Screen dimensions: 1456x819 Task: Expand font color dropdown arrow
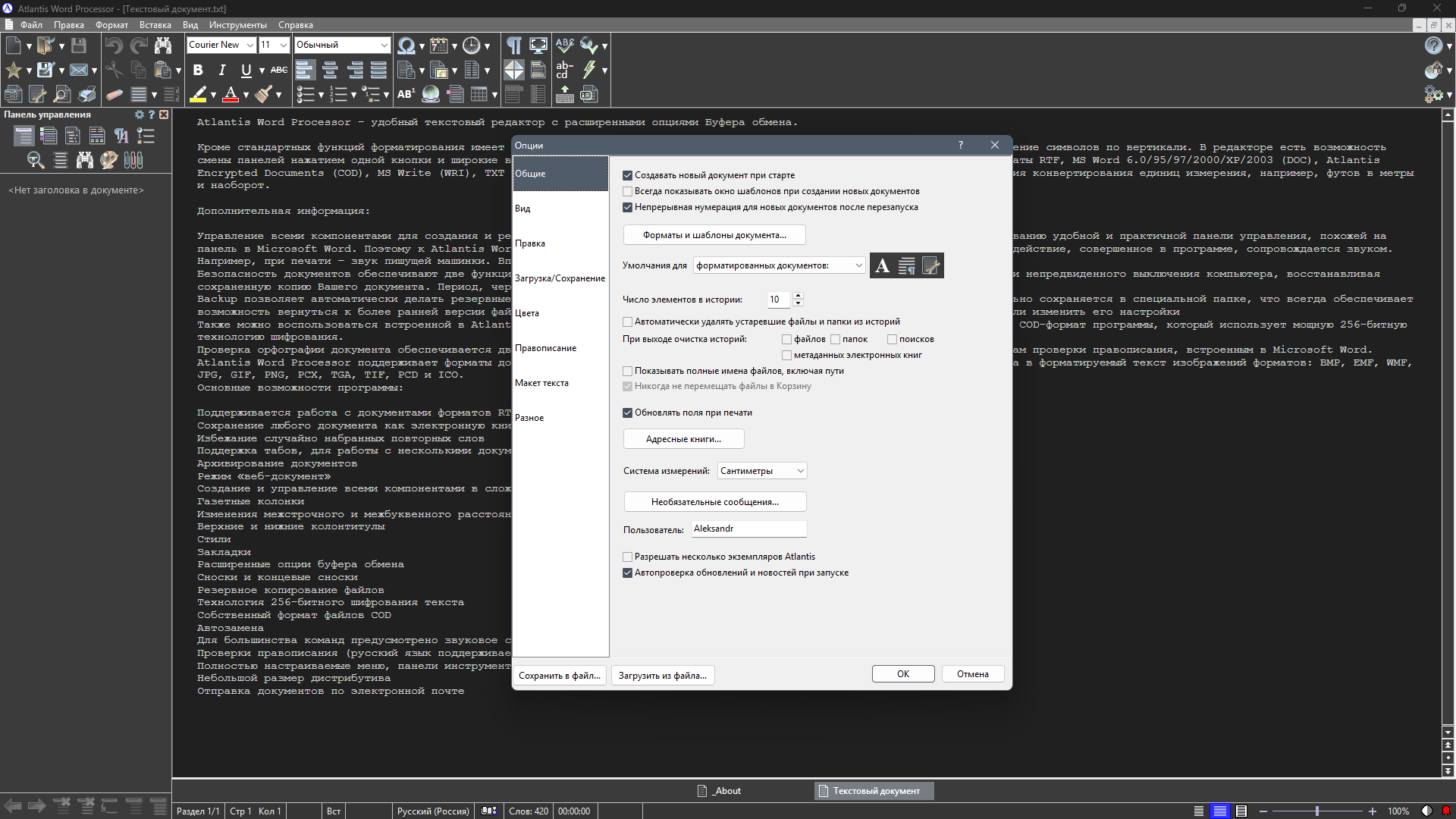[x=246, y=96]
